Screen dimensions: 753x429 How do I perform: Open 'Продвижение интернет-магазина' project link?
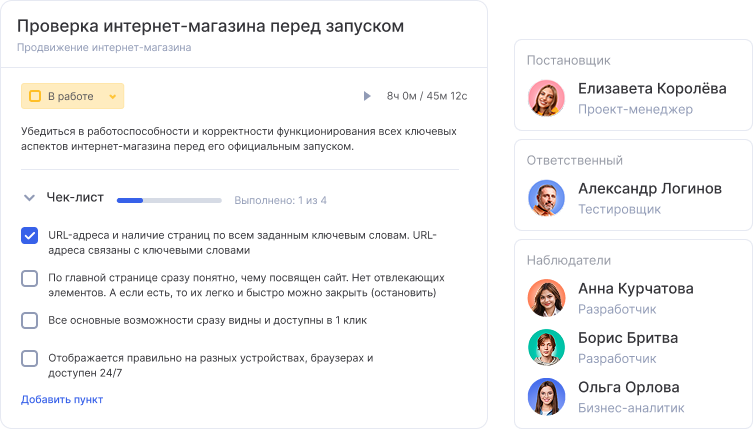pyautogui.click(x=104, y=47)
